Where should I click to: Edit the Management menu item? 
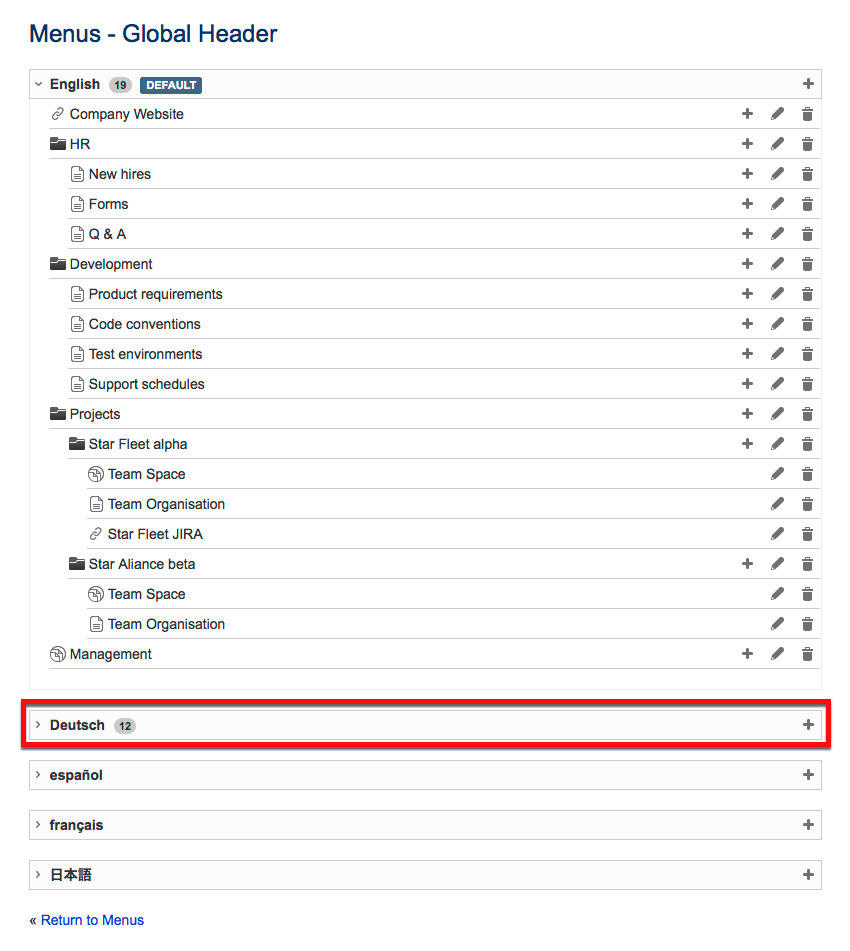point(777,654)
